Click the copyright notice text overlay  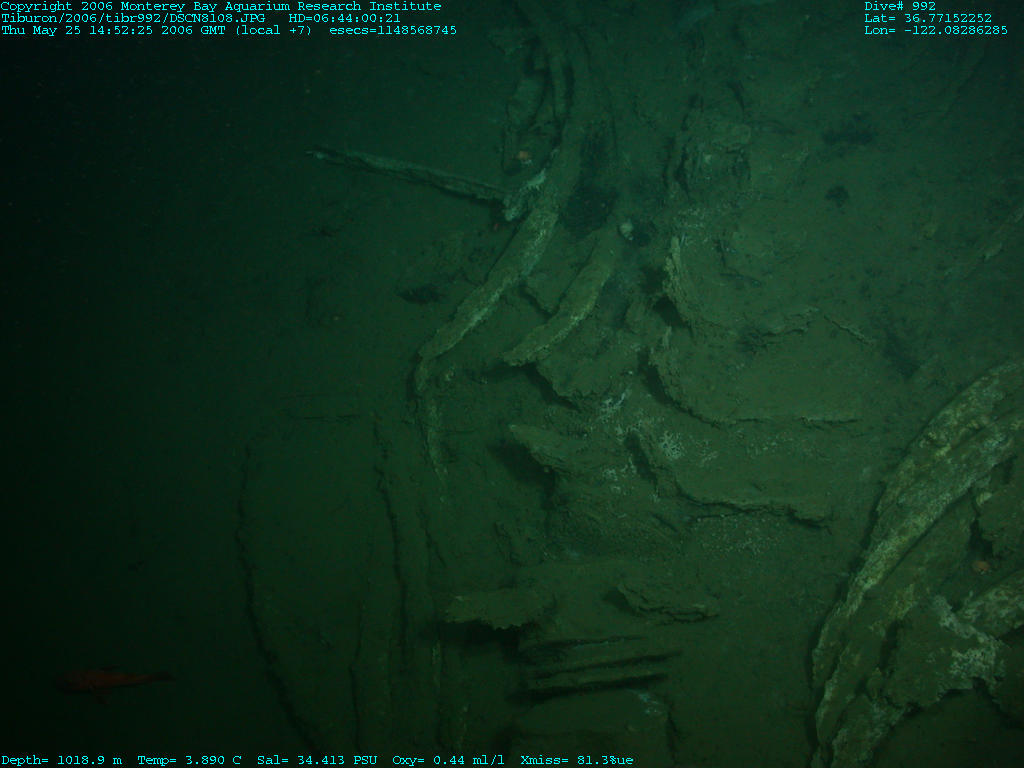[220, 6]
